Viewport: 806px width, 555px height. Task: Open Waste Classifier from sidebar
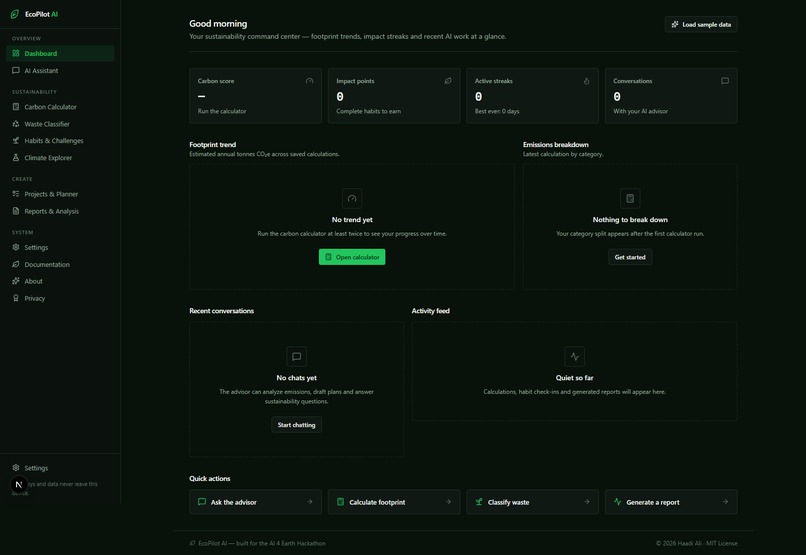pyautogui.click(x=60, y=124)
